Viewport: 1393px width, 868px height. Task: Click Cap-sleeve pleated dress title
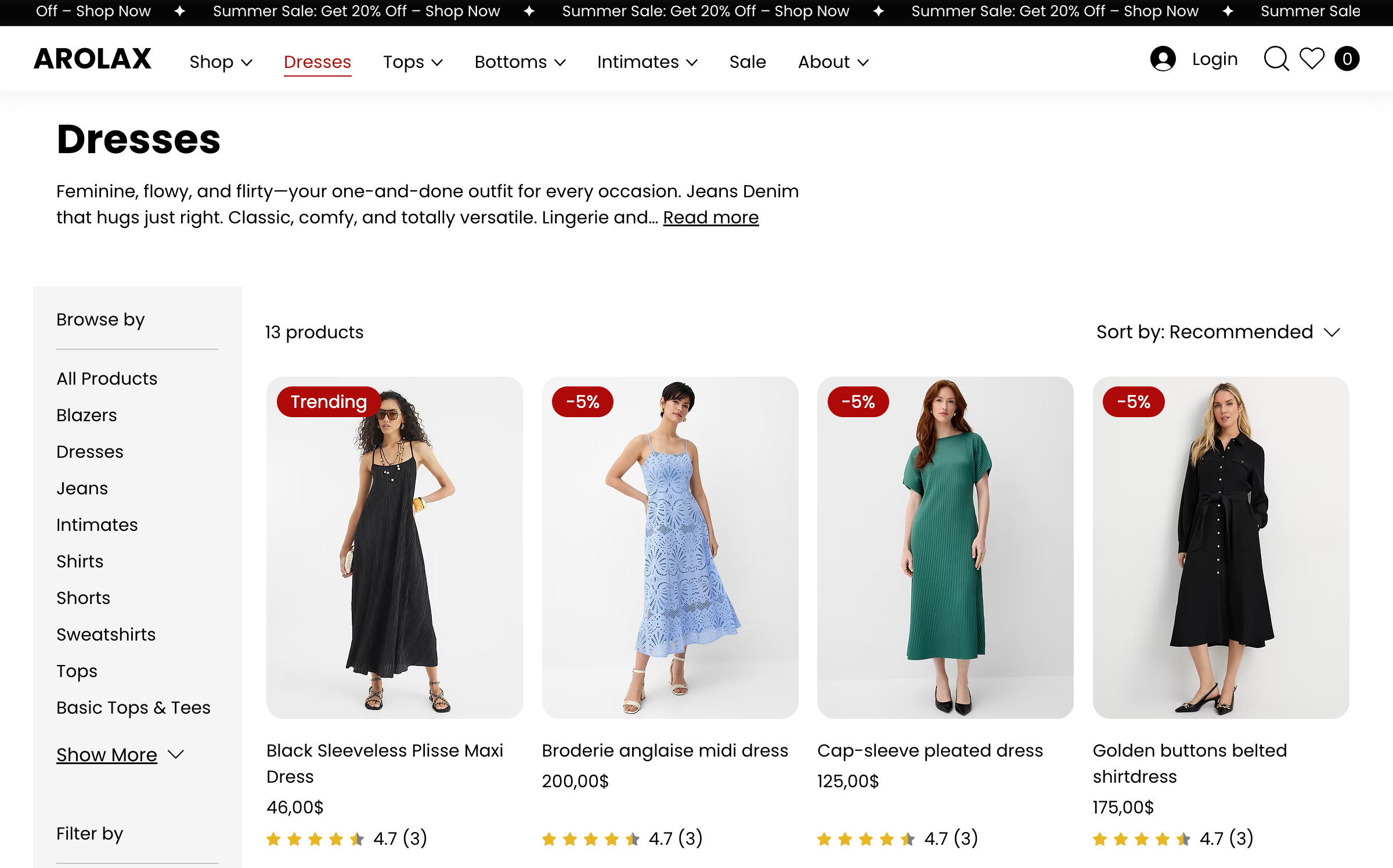pos(930,751)
